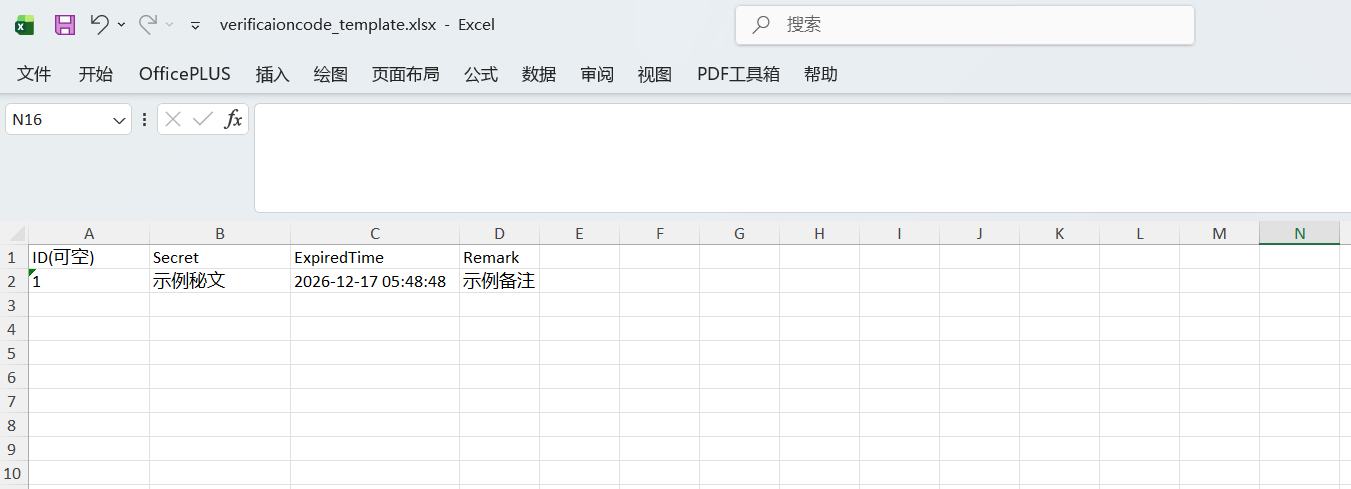Open the 文件 menu
The width and height of the screenshot is (1351, 489).
pos(34,74)
